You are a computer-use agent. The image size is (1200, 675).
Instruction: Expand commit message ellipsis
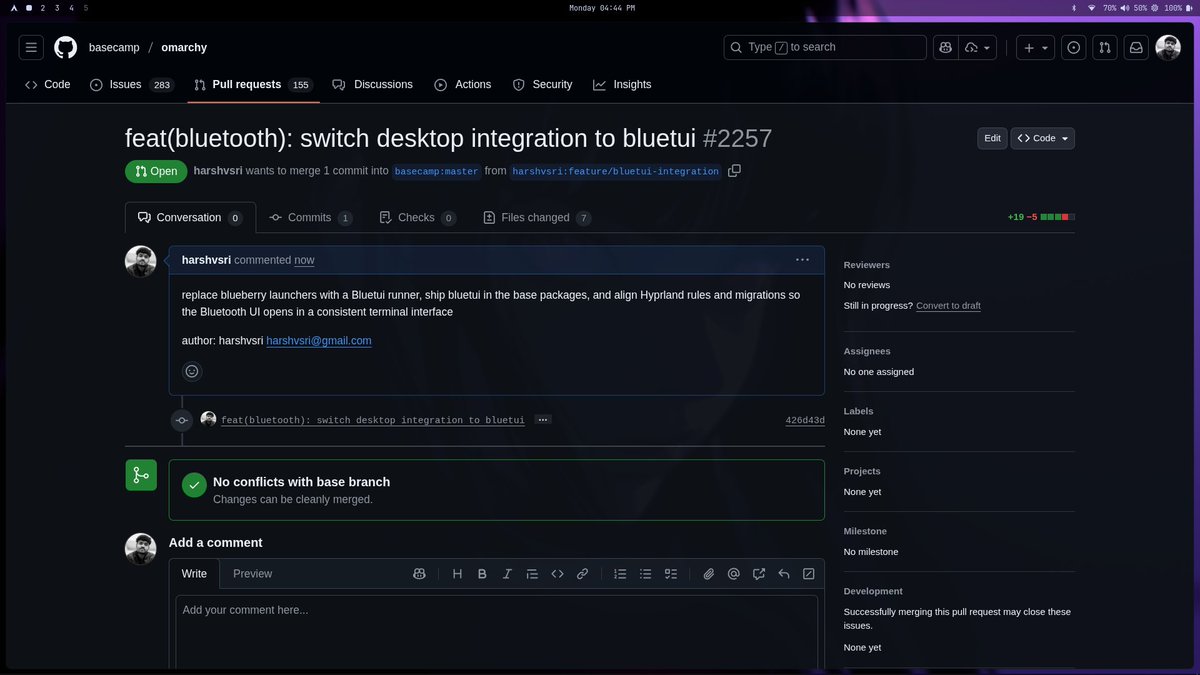pyautogui.click(x=543, y=420)
